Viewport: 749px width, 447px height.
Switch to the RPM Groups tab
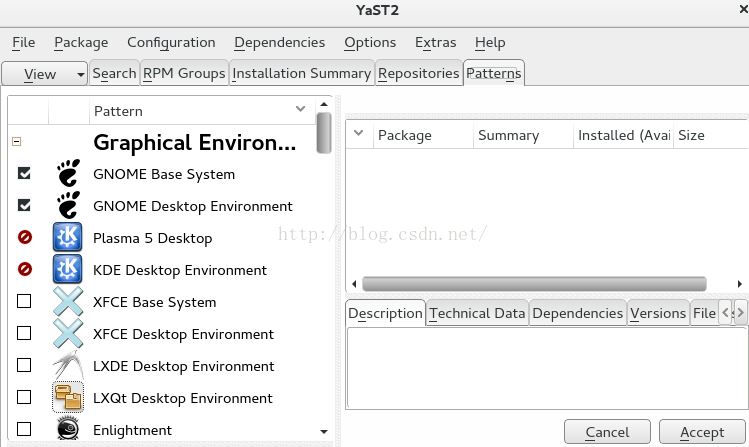(184, 74)
